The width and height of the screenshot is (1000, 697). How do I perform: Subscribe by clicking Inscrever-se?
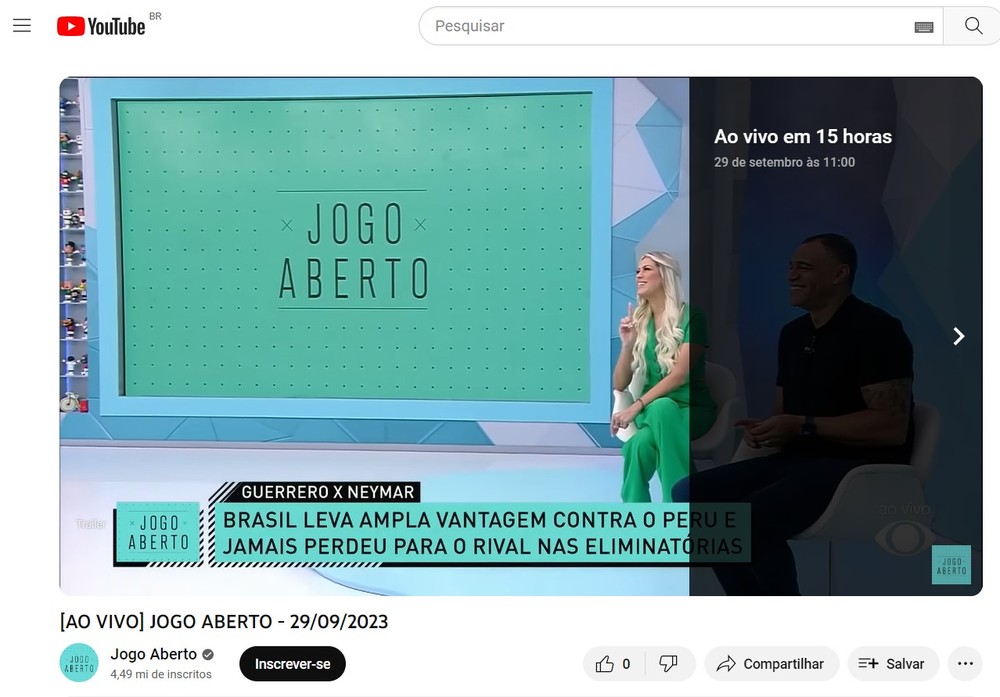coord(291,663)
